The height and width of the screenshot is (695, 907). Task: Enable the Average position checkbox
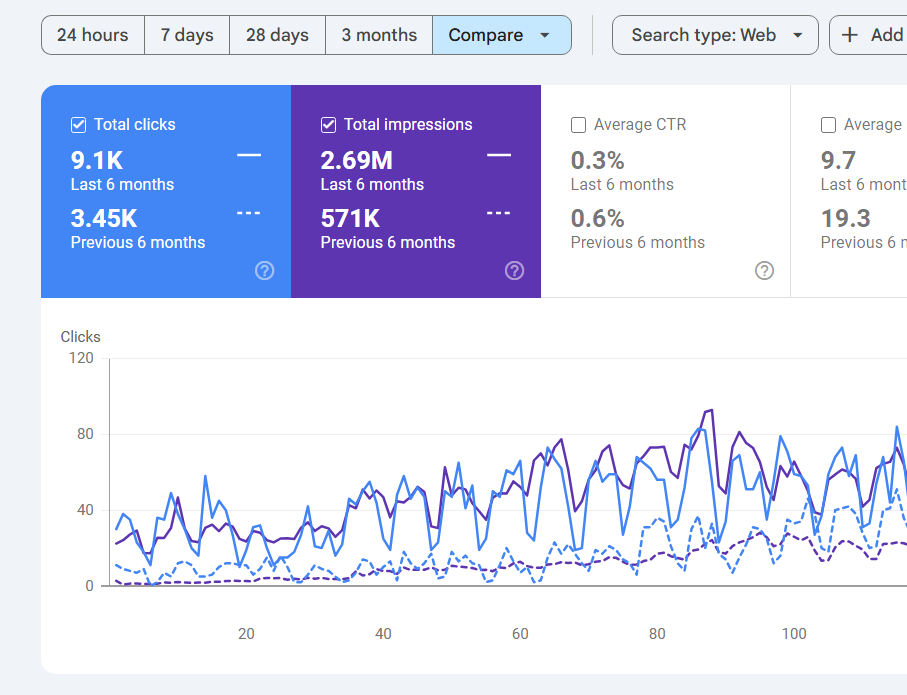(828, 125)
